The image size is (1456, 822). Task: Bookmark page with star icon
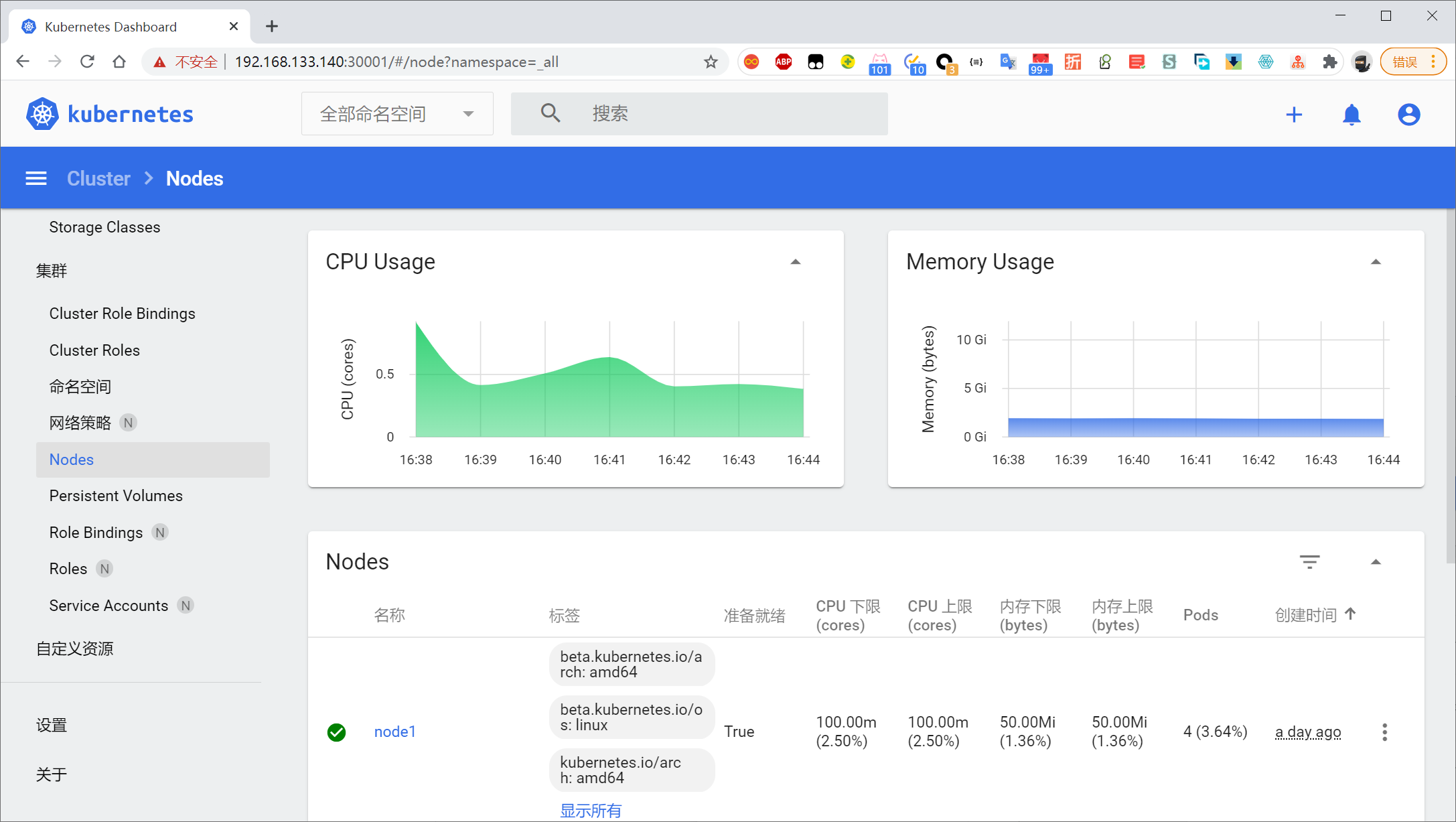click(x=711, y=62)
